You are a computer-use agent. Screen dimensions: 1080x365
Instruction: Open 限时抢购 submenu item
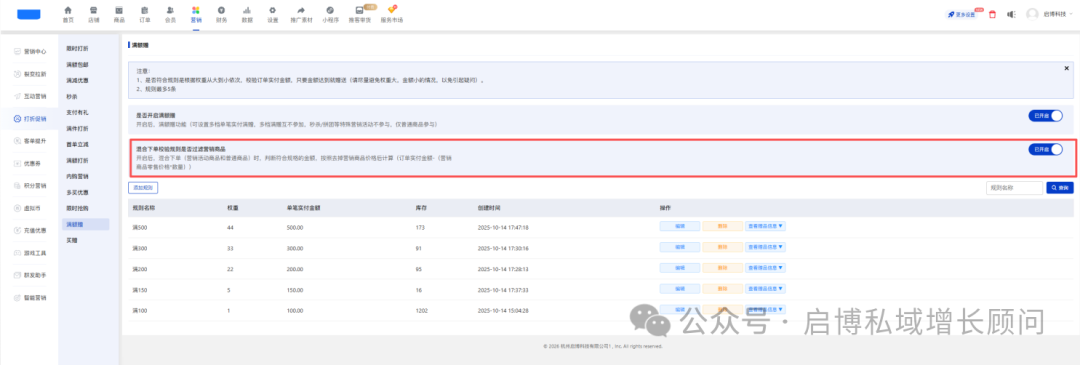(77, 208)
